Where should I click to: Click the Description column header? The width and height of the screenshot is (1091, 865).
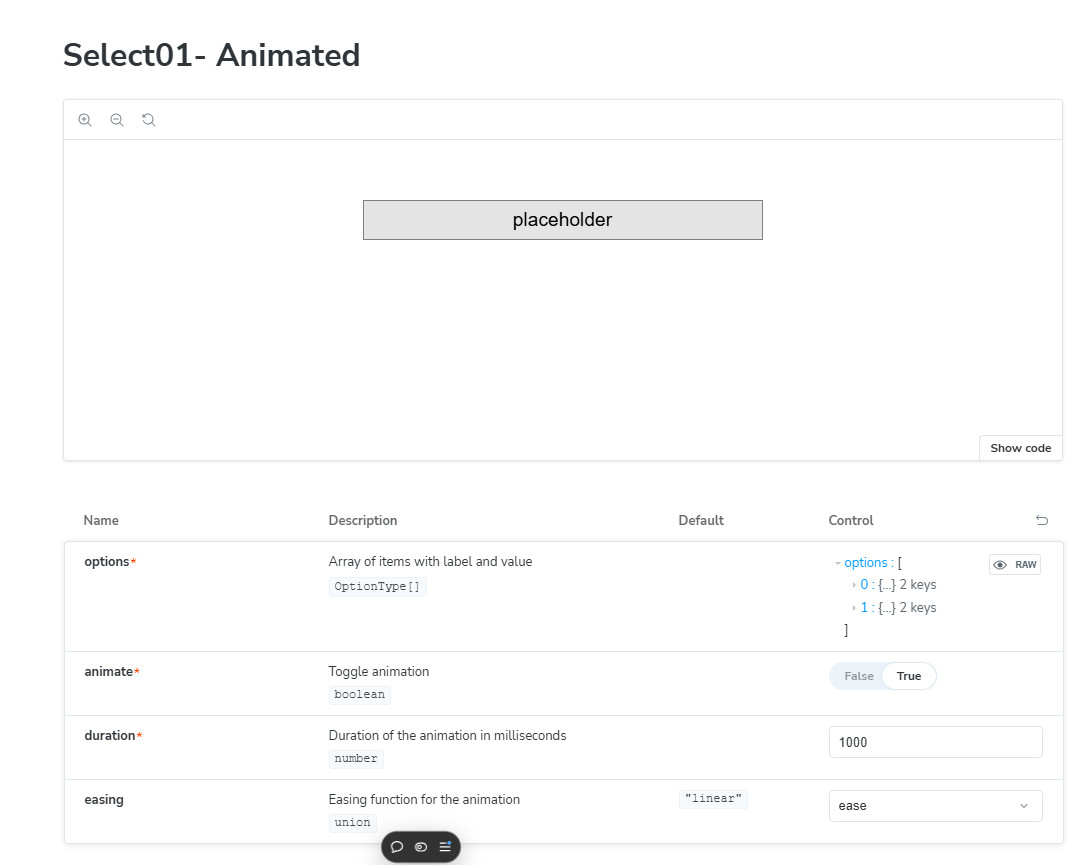tap(363, 520)
